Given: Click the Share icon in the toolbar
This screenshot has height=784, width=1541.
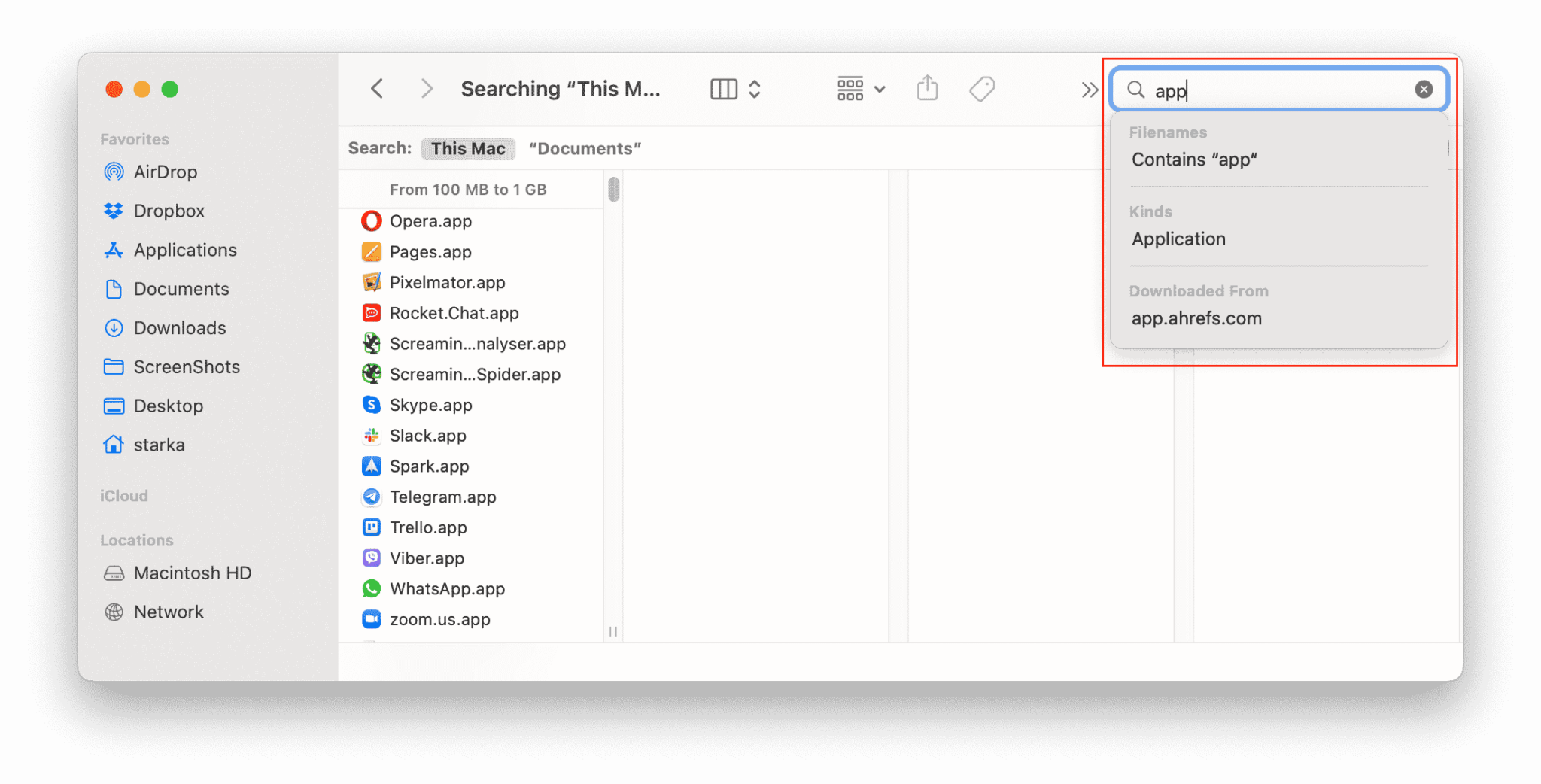Looking at the screenshot, I should (x=928, y=88).
